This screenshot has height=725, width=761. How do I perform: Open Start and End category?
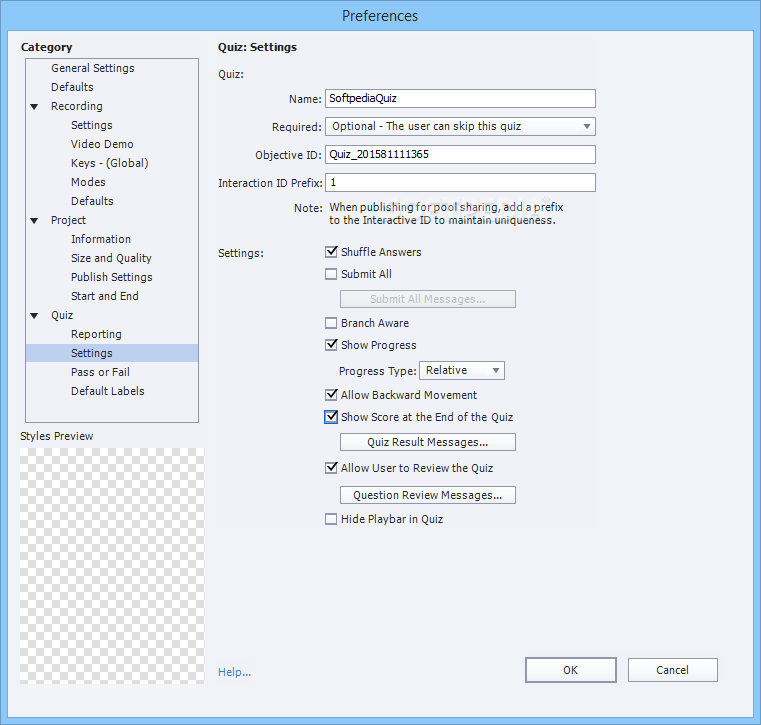click(x=105, y=296)
